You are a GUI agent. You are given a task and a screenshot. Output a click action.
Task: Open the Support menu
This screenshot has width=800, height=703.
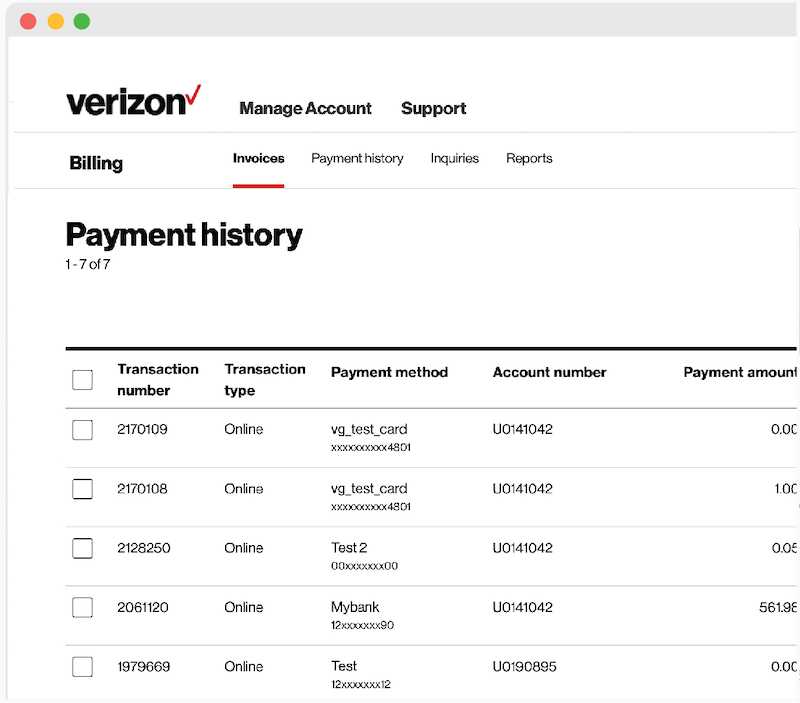pyautogui.click(x=433, y=109)
